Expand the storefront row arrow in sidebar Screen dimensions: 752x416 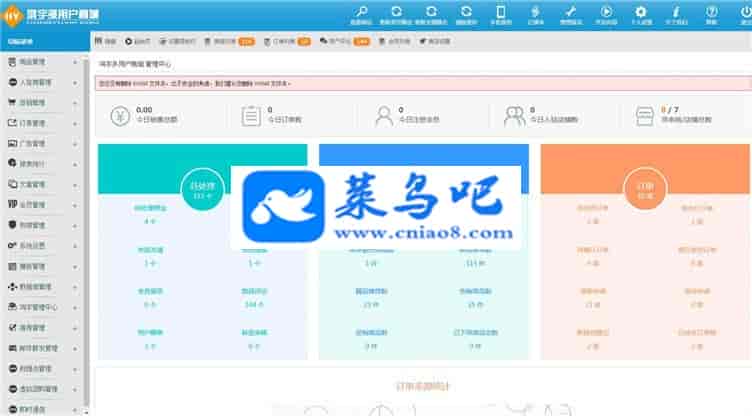tap(75, 308)
